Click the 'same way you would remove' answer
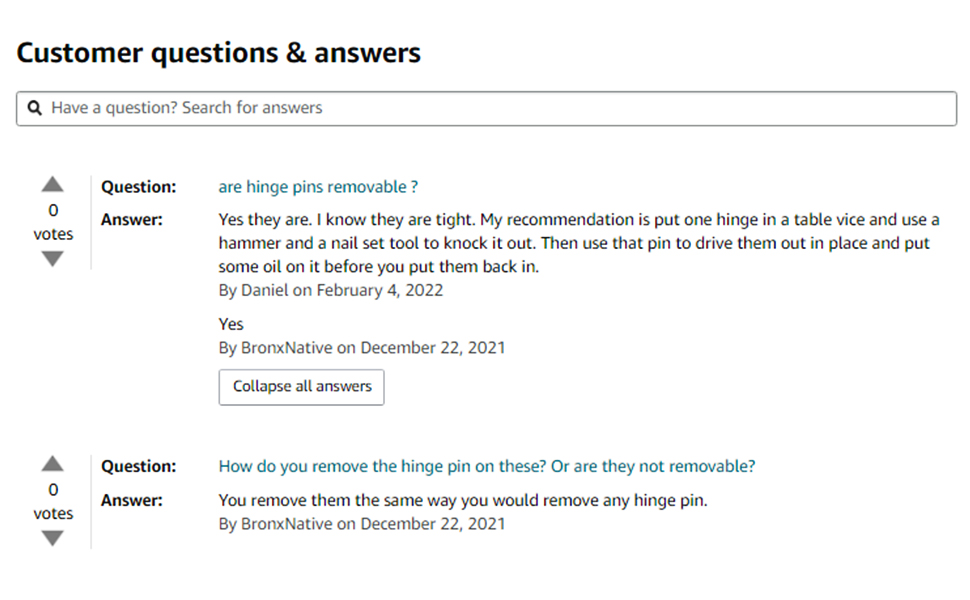 click(x=463, y=501)
